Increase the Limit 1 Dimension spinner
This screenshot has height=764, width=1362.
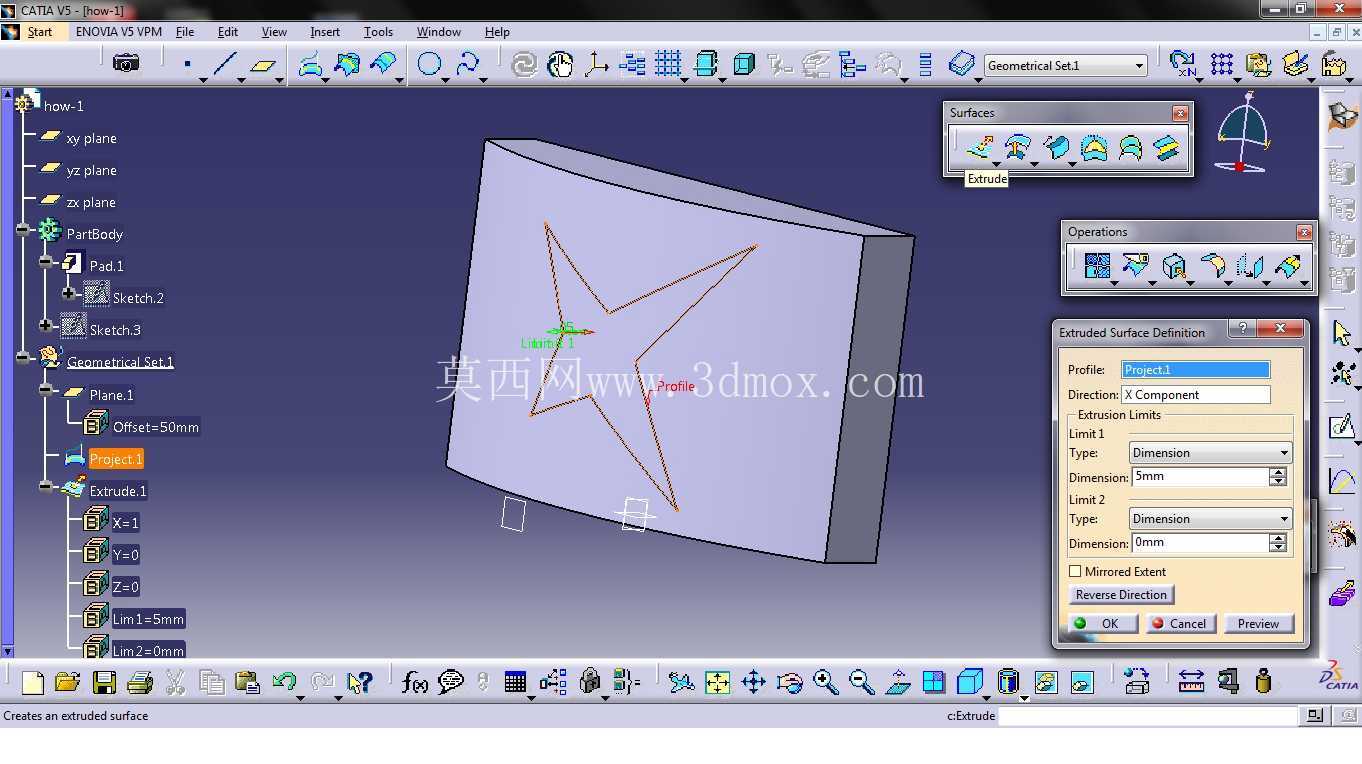click(x=1277, y=472)
